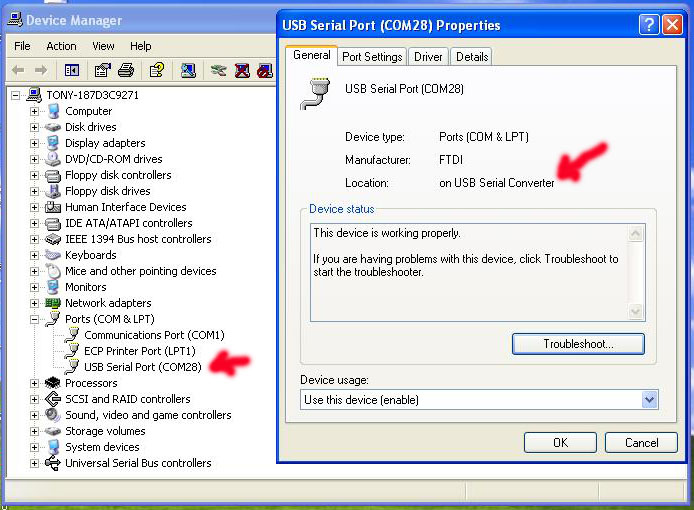The image size is (694, 510).
Task: Collapse the Ports (COM & LPT) node
Action: click(x=34, y=319)
